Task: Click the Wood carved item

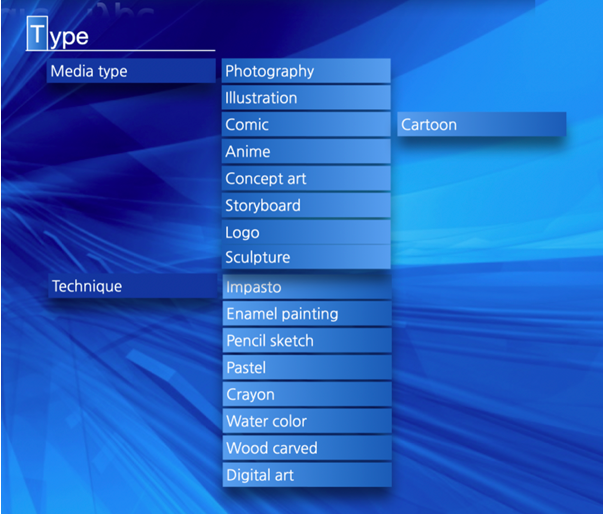Action: 307,448
